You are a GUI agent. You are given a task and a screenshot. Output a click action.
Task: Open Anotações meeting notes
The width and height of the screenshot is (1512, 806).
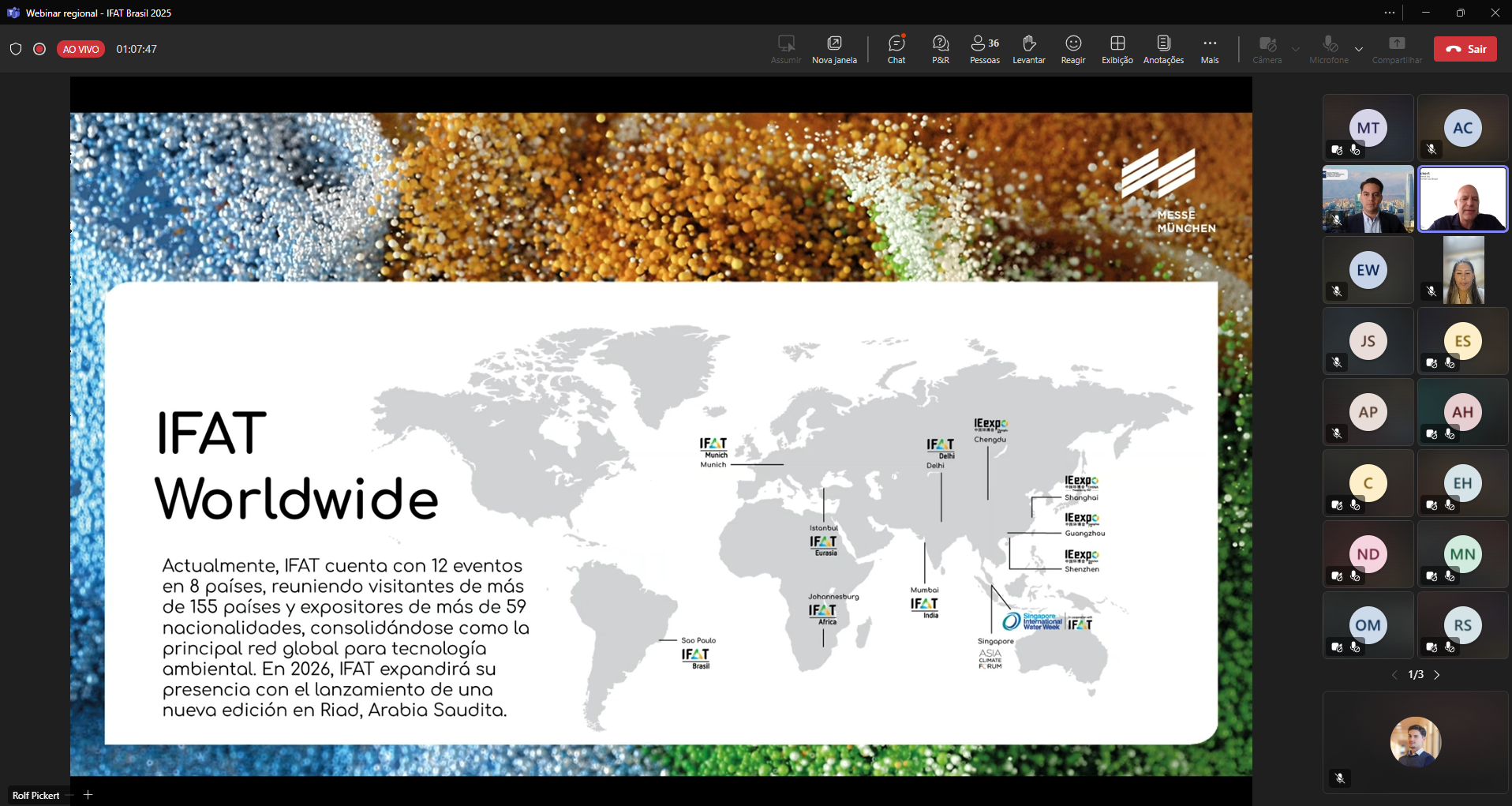tap(1163, 49)
